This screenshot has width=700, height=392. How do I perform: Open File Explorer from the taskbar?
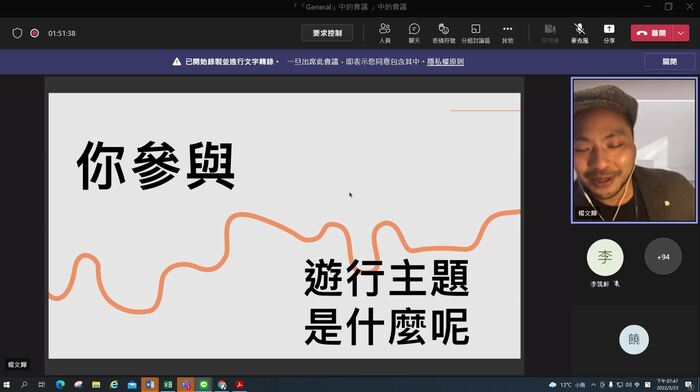(96, 384)
